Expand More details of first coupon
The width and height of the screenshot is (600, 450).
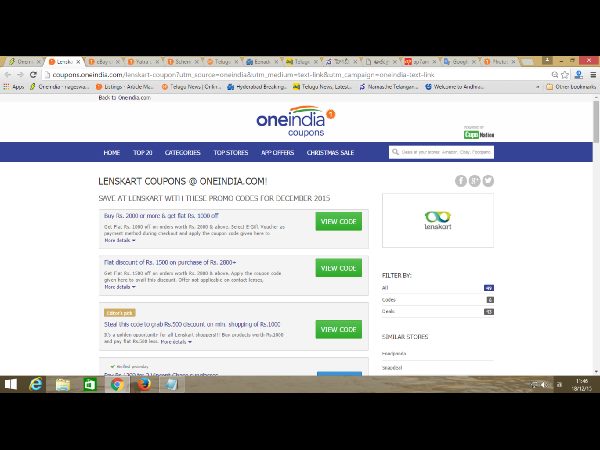click(x=119, y=240)
